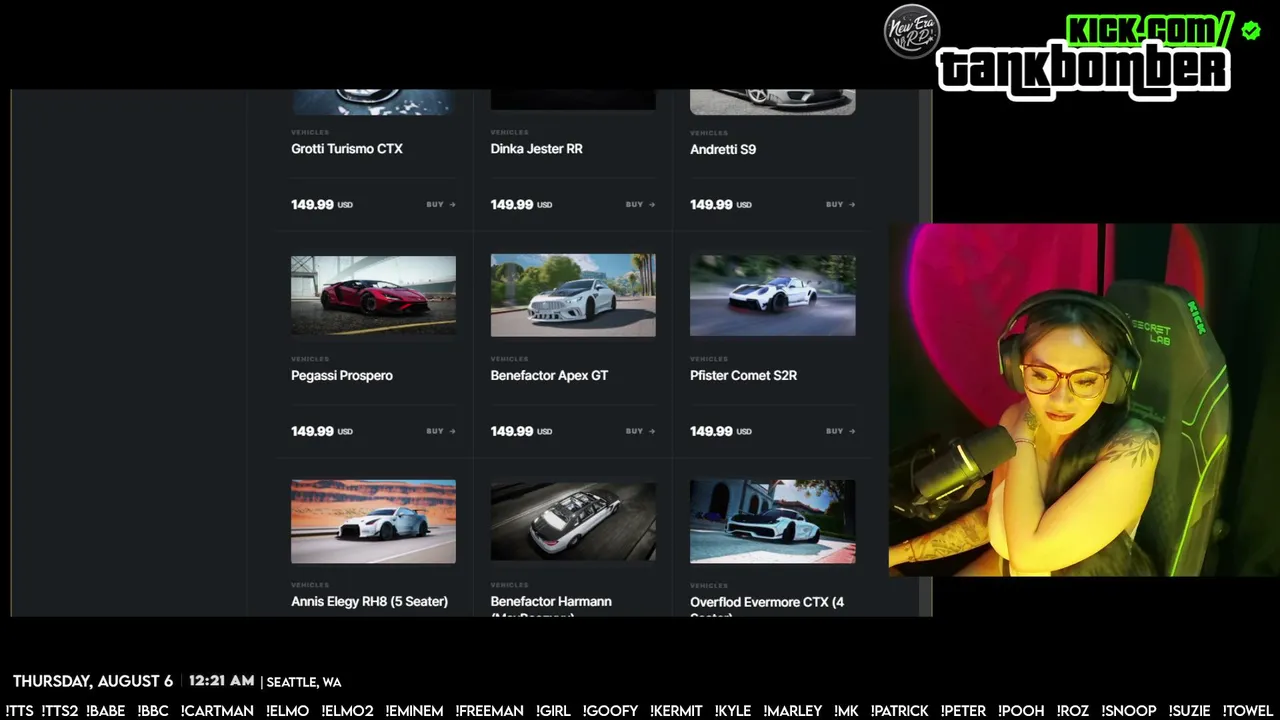Click the green verified checkmark badge
The image size is (1280, 720).
[1251, 31]
